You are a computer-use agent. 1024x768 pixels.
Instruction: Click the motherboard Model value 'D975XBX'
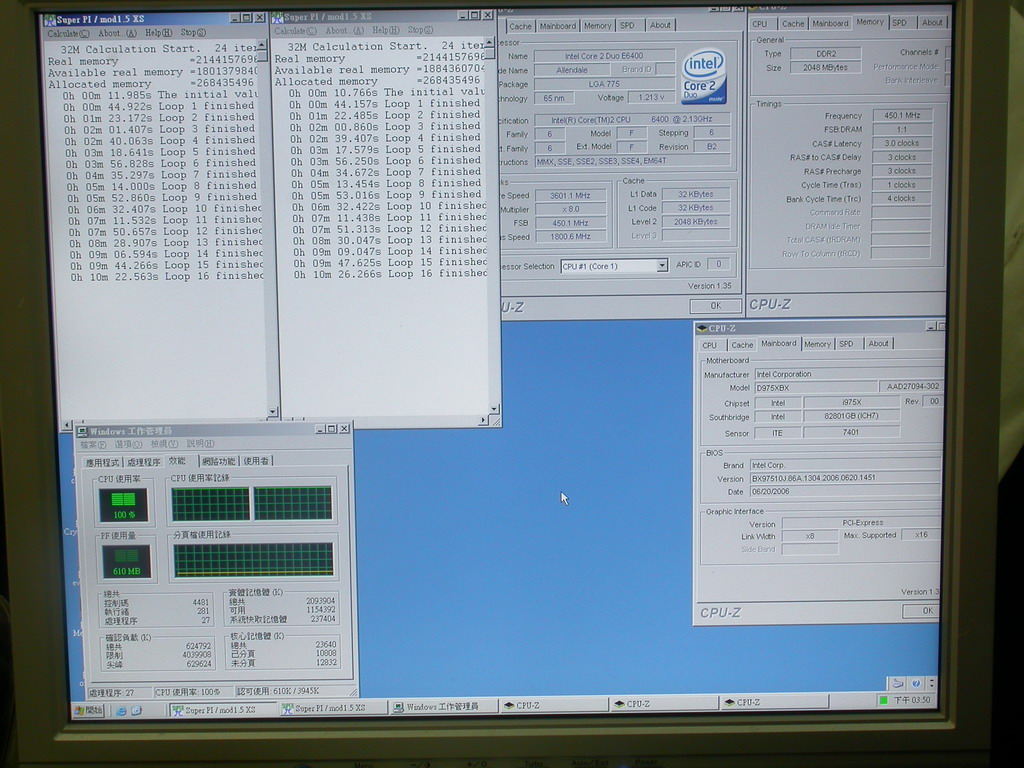pyautogui.click(x=816, y=388)
